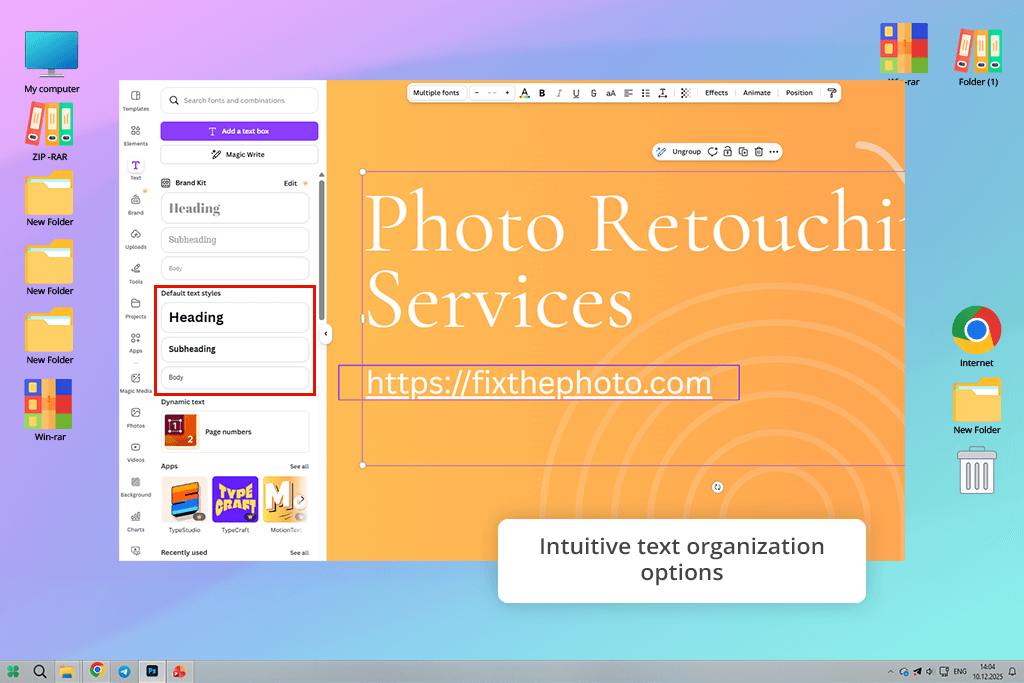Screen dimensions: 1024x683
Task: Click See all next to Recently used
Action: pyautogui.click(x=299, y=552)
